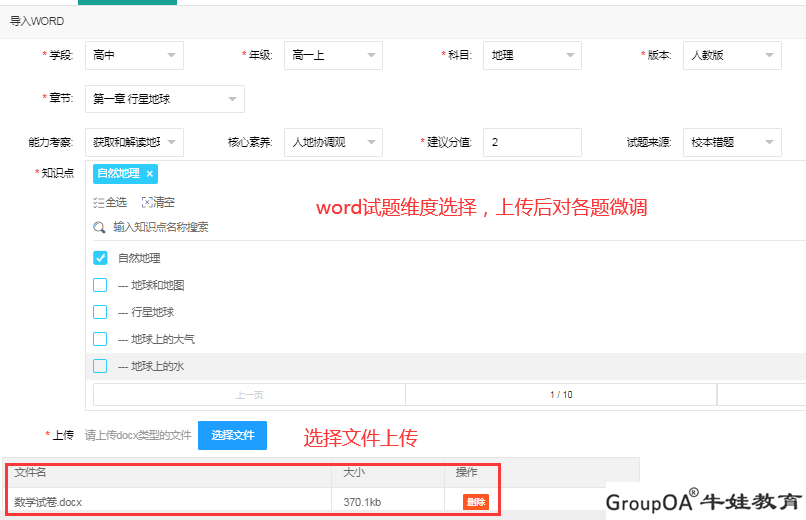Screen dimensions: 806x520
Task: Open the 学段 dropdown showing 高中
Action: click(134, 56)
